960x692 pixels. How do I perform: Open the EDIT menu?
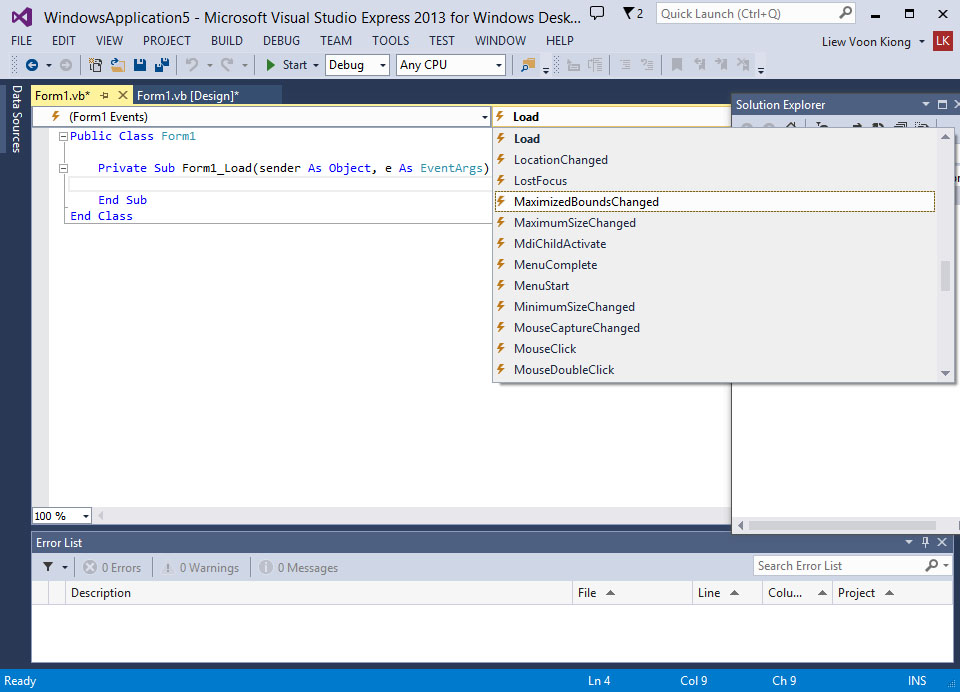(x=64, y=41)
